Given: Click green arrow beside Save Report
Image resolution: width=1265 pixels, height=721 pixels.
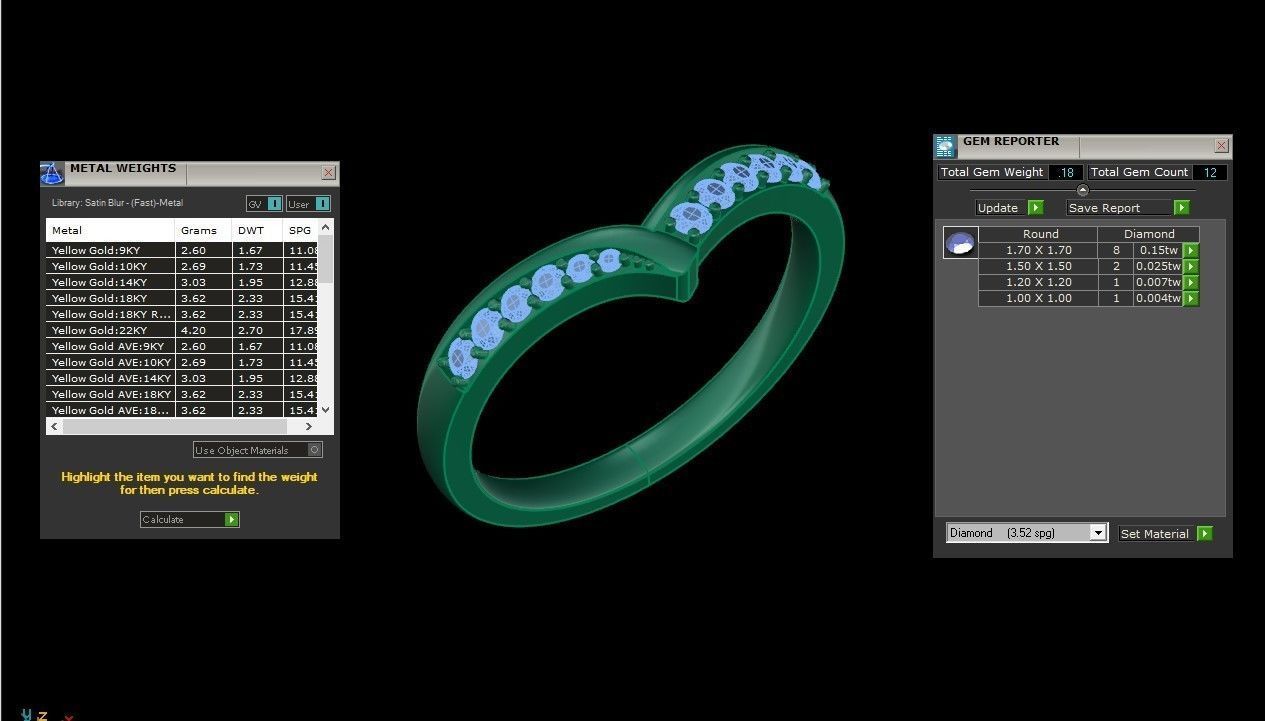Looking at the screenshot, I should click(x=1182, y=208).
